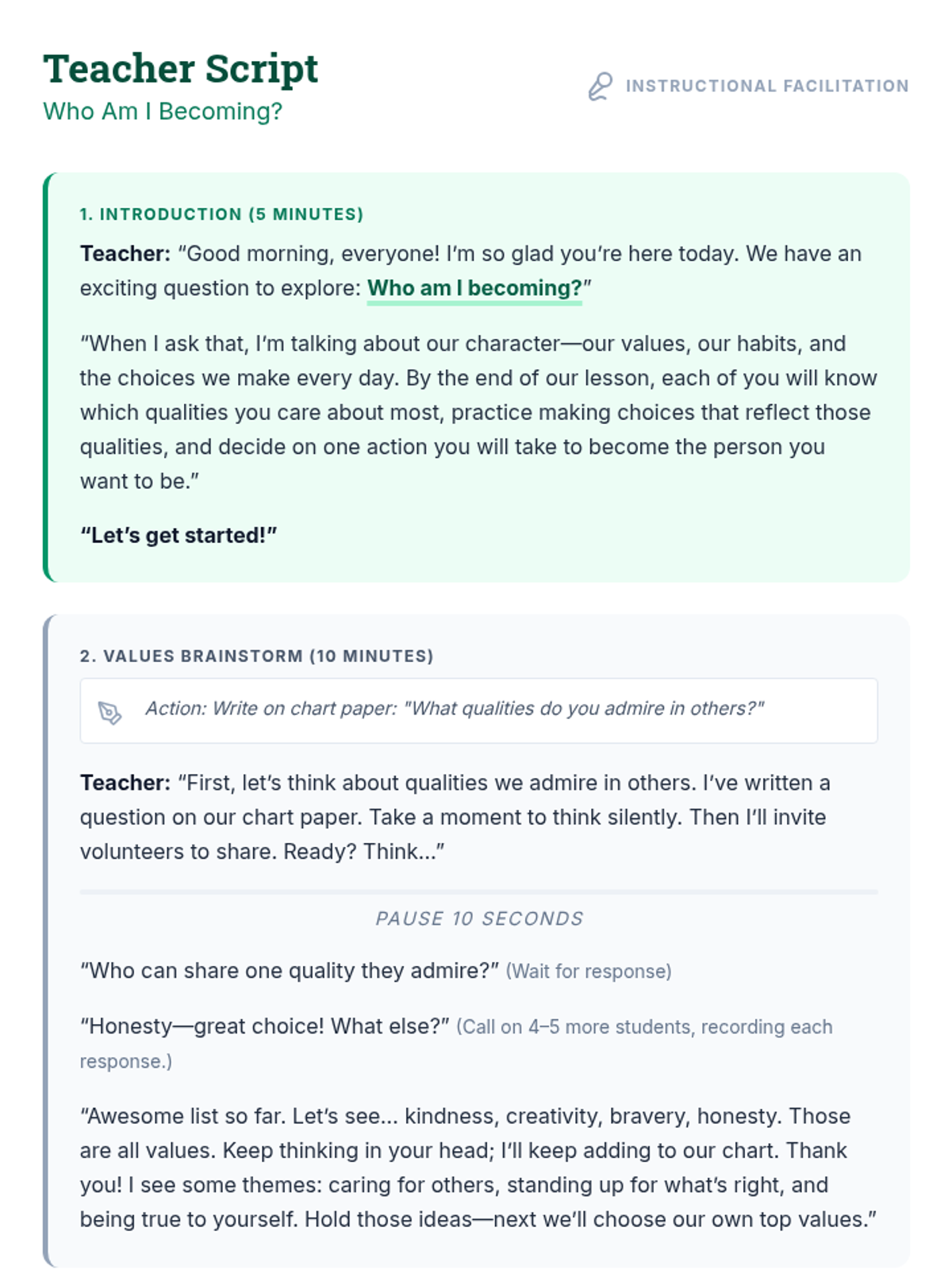Click the 'Who Am I Becoming?' subtitle

click(x=163, y=111)
